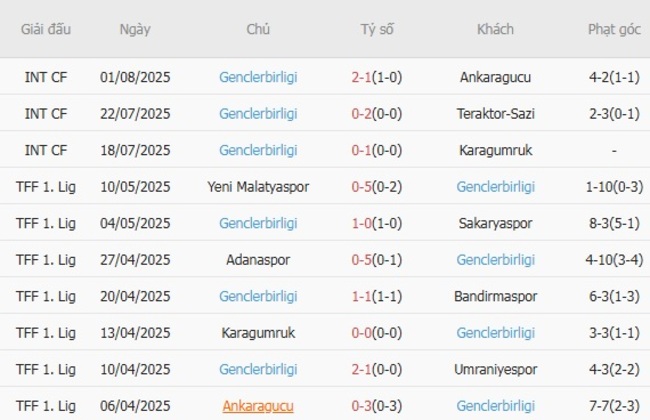Open Genclerbirligi link in 01/08/2025 row
Screen dimensions: 650x420
click(258, 76)
